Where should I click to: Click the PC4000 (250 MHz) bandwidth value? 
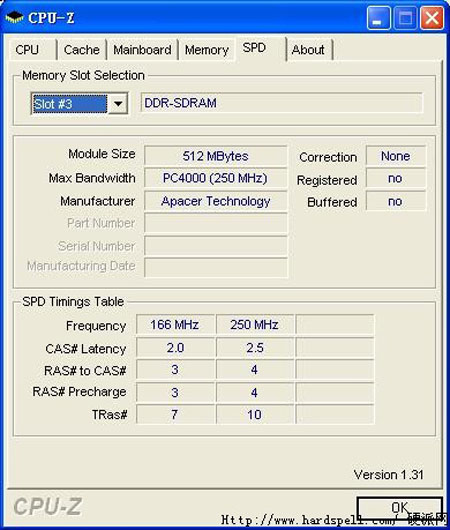(x=216, y=178)
